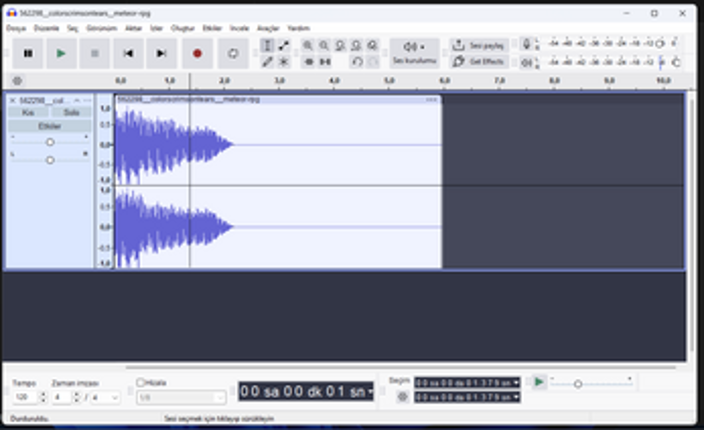Solo the track using Solo button
The image size is (704, 430).
click(70, 113)
